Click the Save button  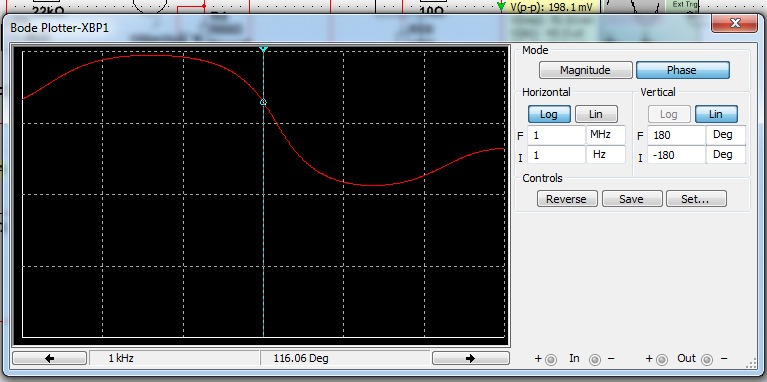click(632, 199)
